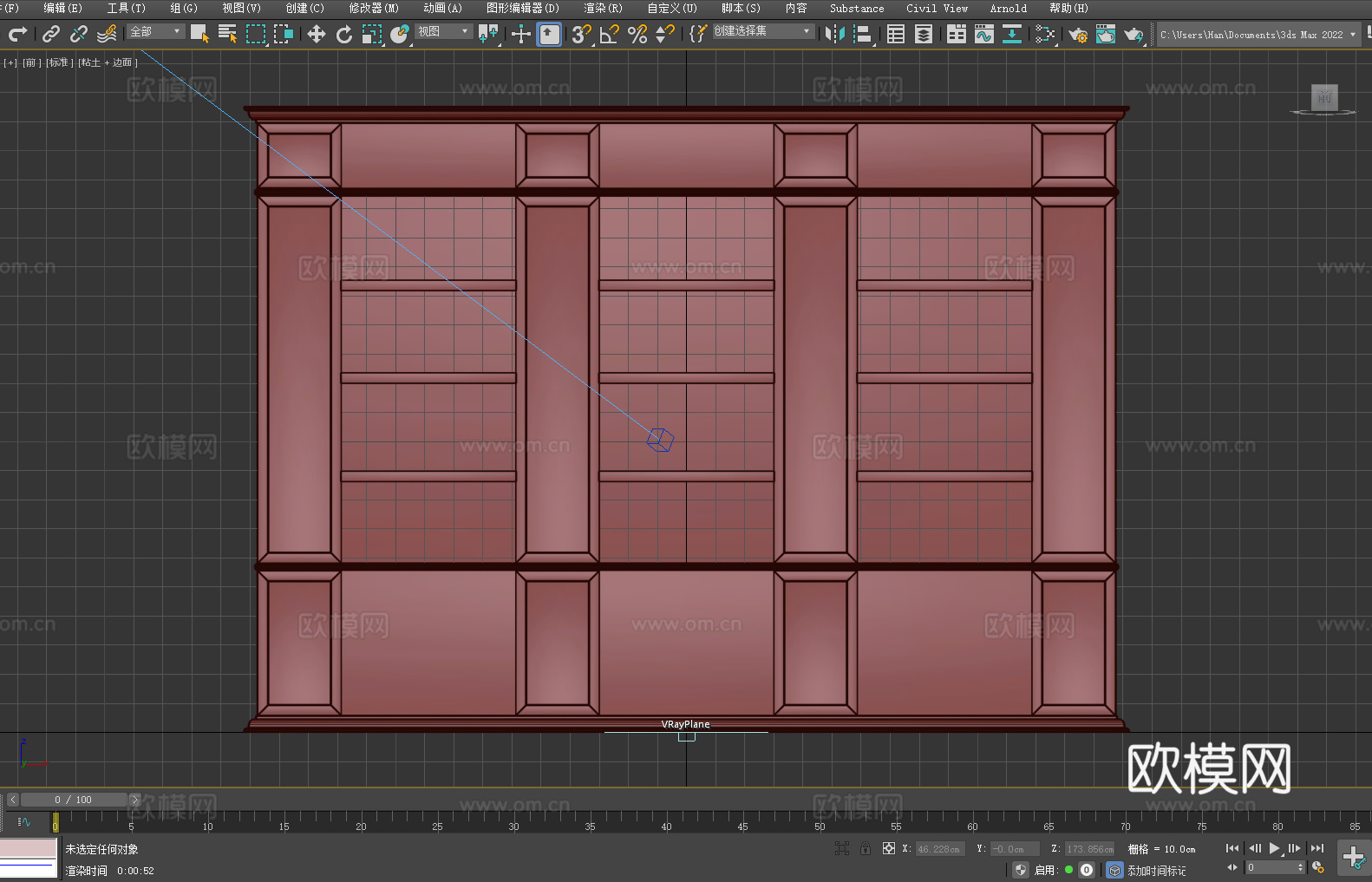Open the Civil View menu
1372x882 pixels.
click(937, 8)
